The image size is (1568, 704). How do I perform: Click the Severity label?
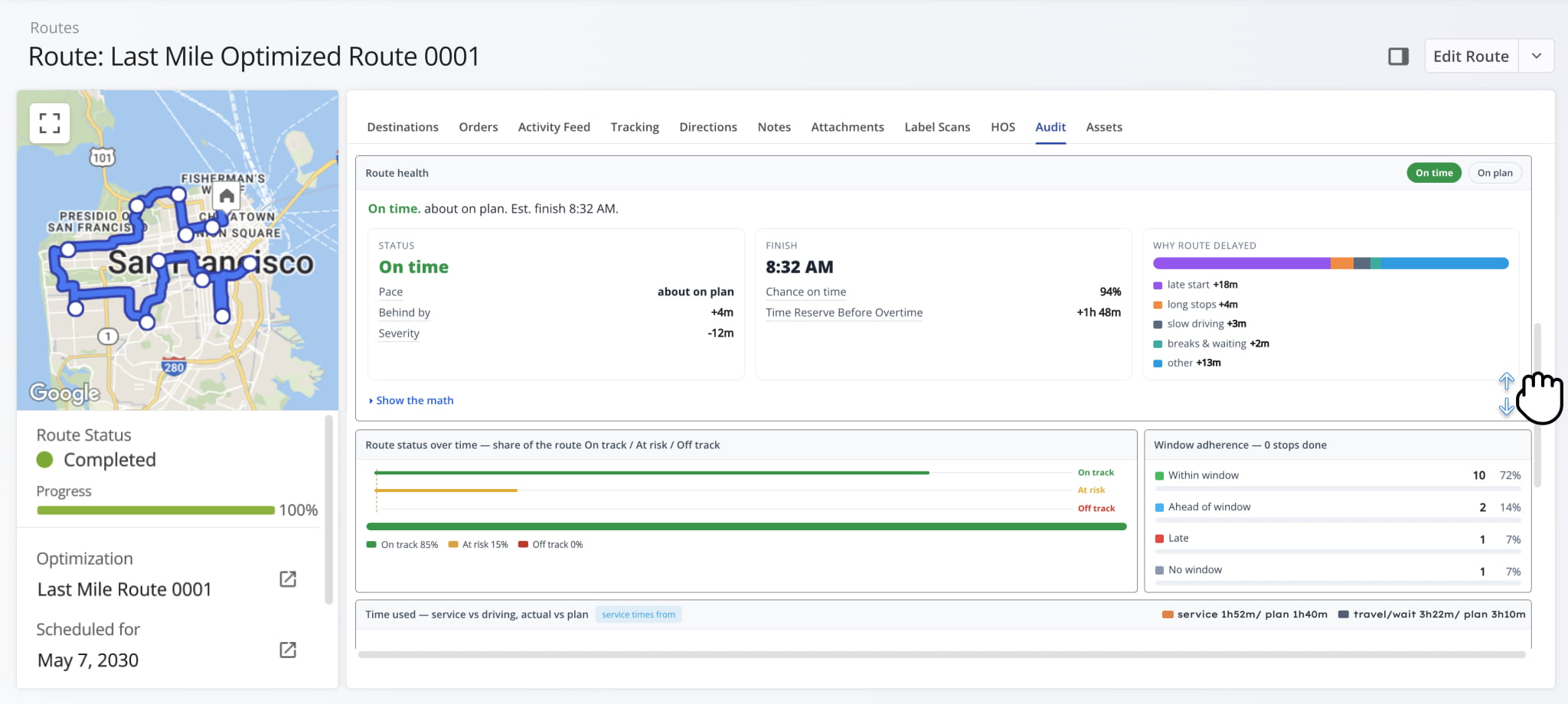pos(399,333)
